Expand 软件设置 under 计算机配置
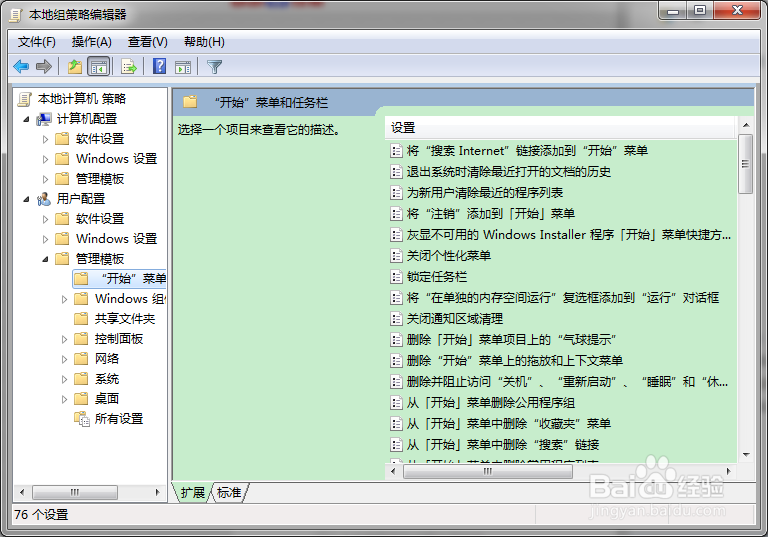 pyautogui.click(x=46, y=139)
